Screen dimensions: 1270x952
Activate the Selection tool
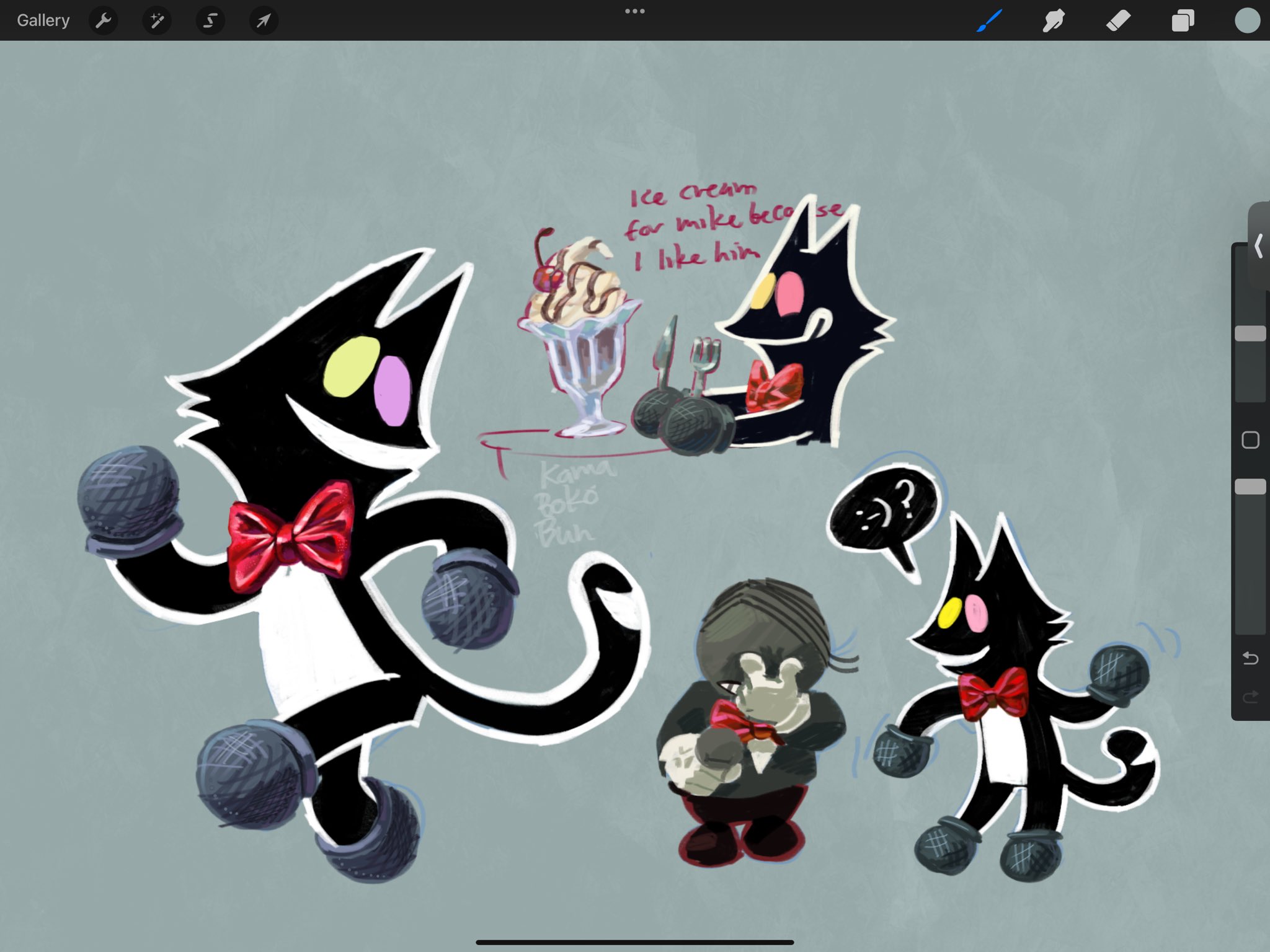tap(210, 21)
